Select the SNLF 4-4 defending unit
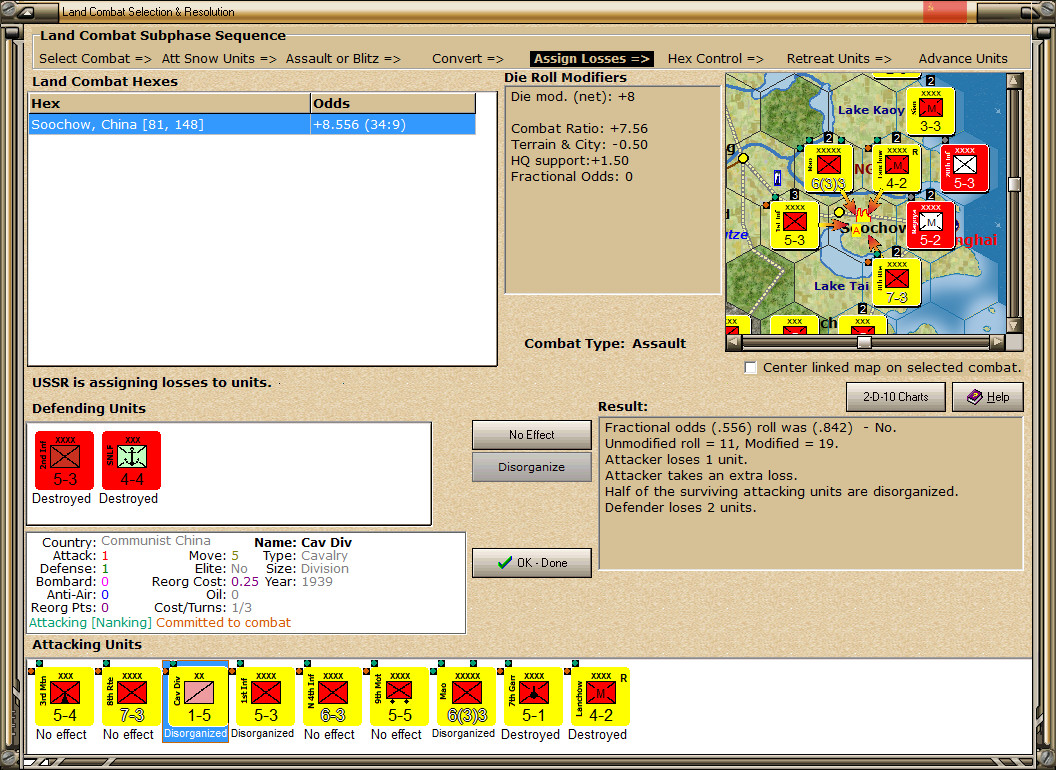The image size is (1056, 770). pos(131,460)
